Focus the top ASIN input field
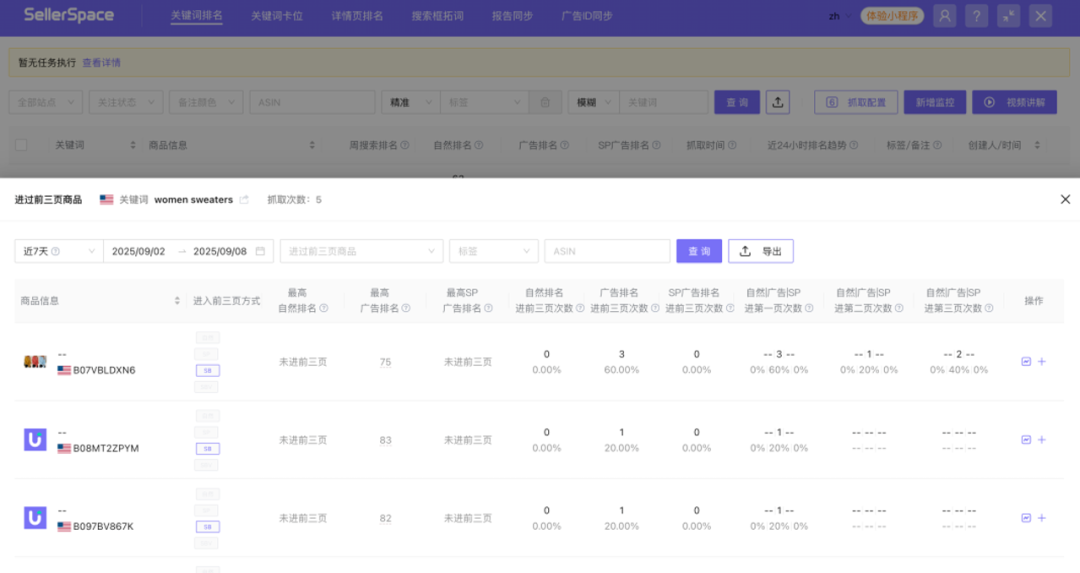 pos(312,102)
